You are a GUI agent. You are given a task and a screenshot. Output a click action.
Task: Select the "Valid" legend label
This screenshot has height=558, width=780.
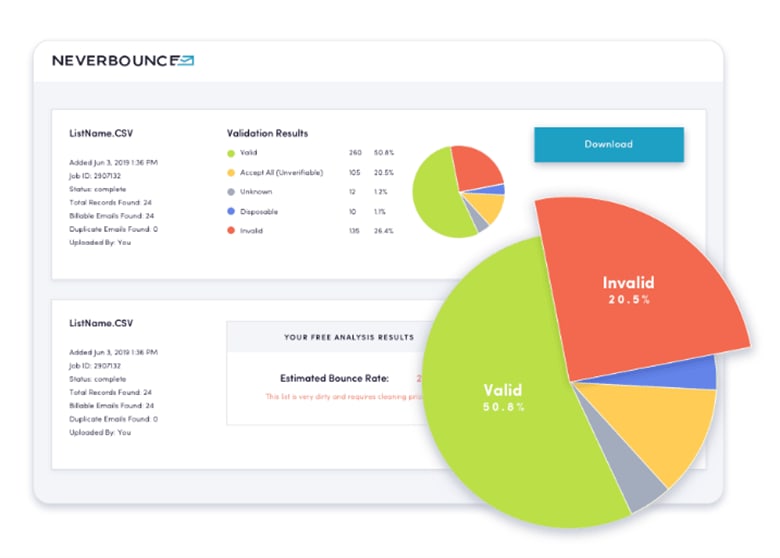pyautogui.click(x=249, y=153)
